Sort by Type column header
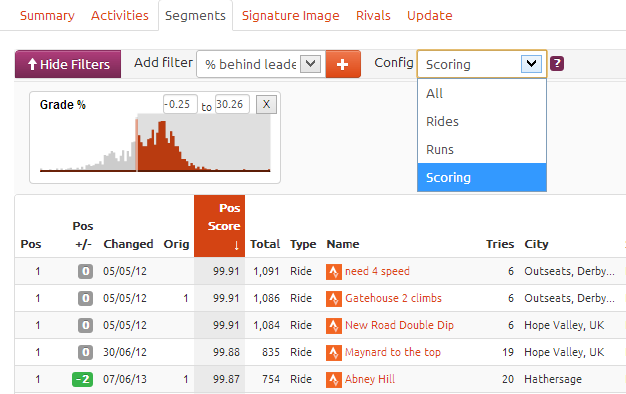This screenshot has width=626, height=394. 303,244
